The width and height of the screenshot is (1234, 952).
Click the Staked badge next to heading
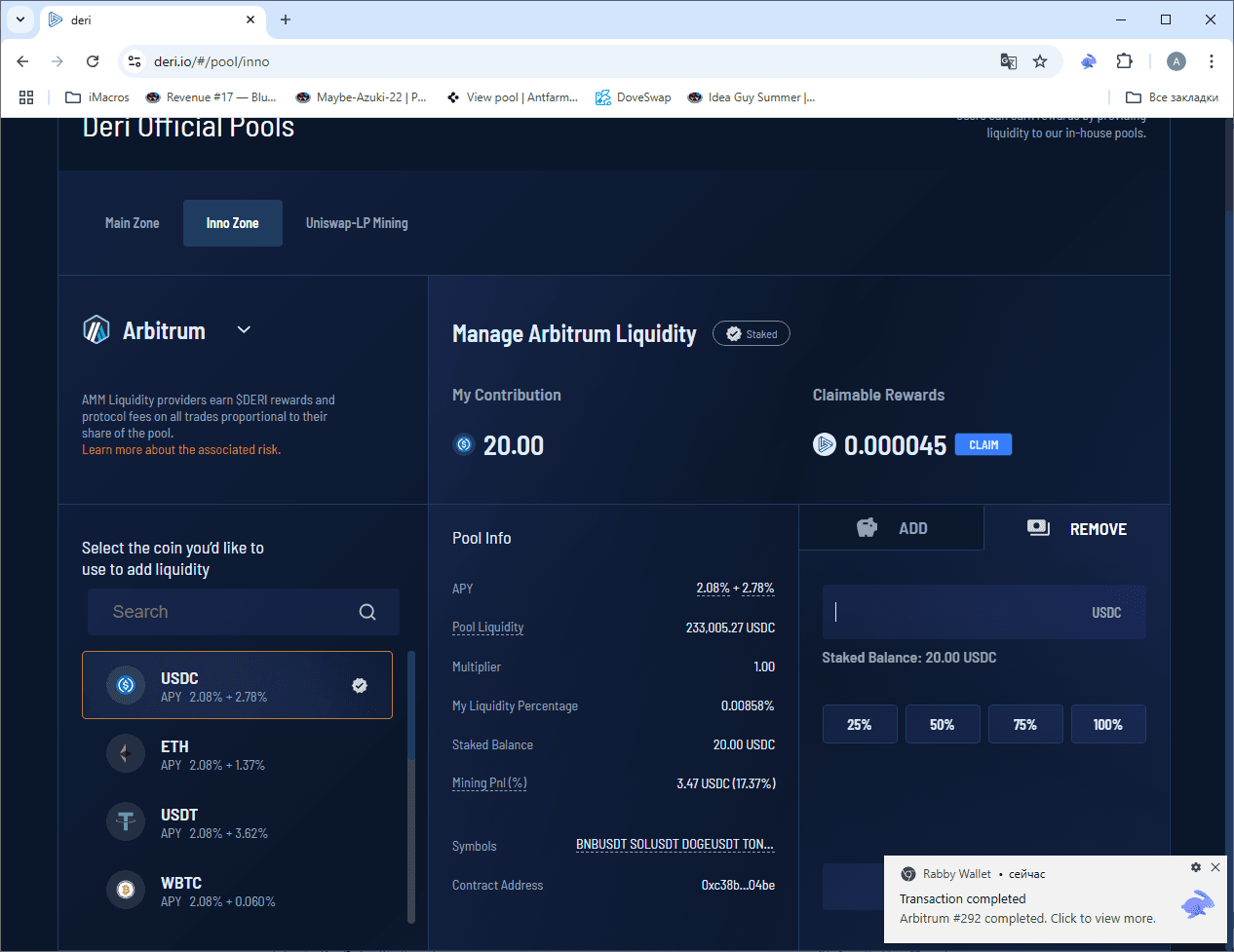coord(752,334)
